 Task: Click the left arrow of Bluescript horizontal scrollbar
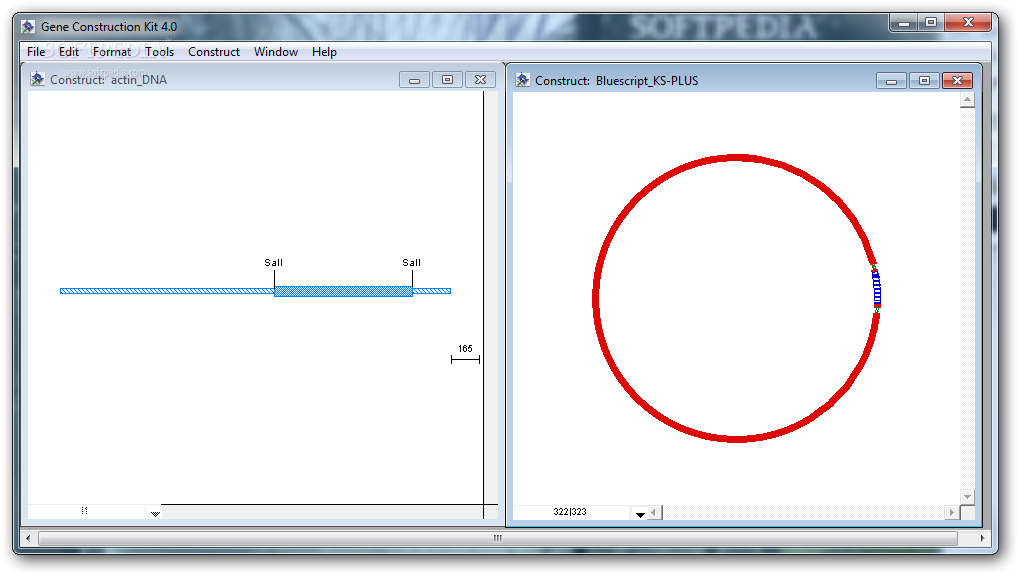pos(654,513)
